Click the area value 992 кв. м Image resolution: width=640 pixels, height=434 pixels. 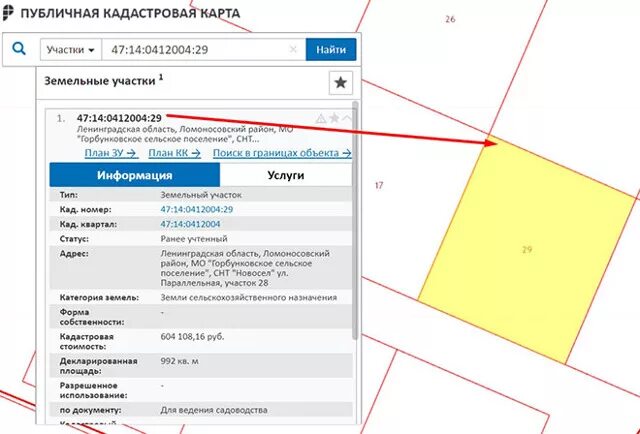[x=180, y=361]
